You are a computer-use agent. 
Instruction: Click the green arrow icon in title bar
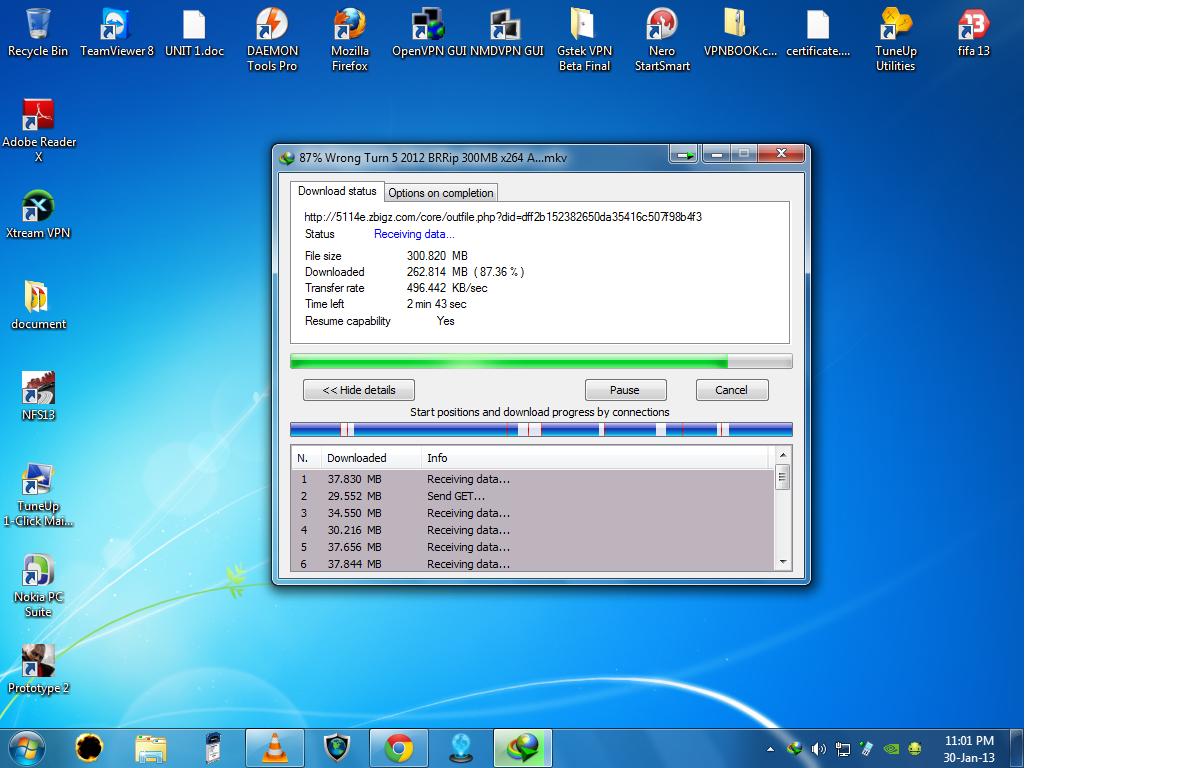[684, 155]
